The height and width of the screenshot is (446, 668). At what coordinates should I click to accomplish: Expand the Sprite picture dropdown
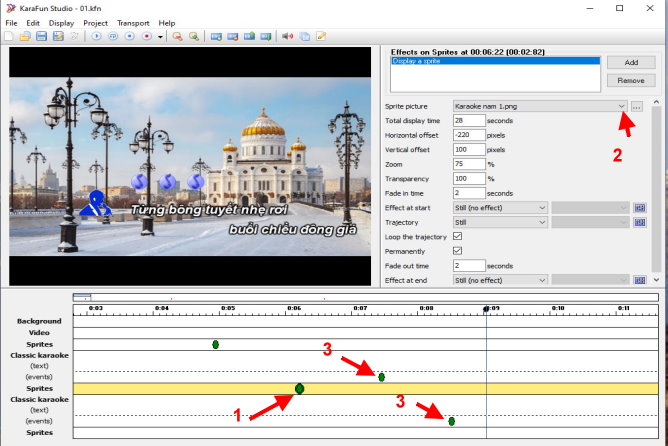click(x=621, y=106)
